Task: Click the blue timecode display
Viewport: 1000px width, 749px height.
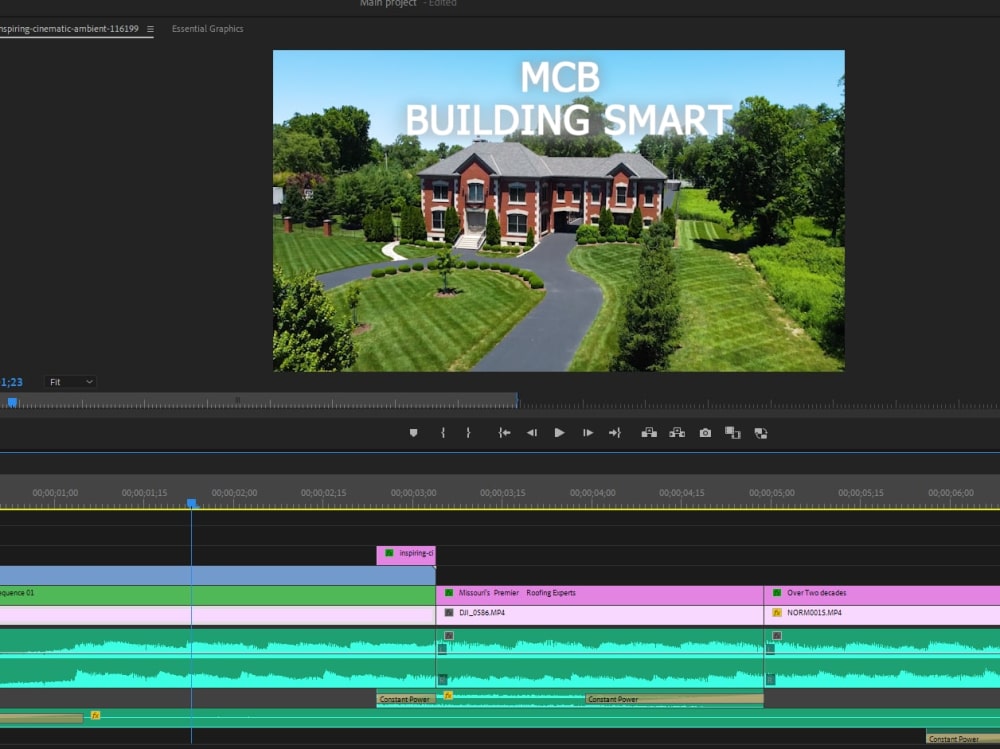Action: (x=11, y=382)
